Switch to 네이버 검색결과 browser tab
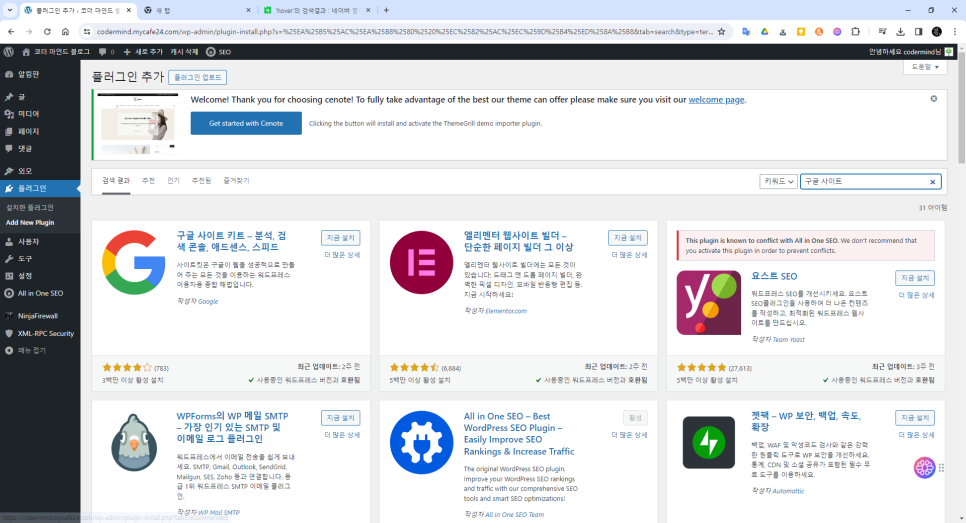The width and height of the screenshot is (966, 523). click(317, 10)
